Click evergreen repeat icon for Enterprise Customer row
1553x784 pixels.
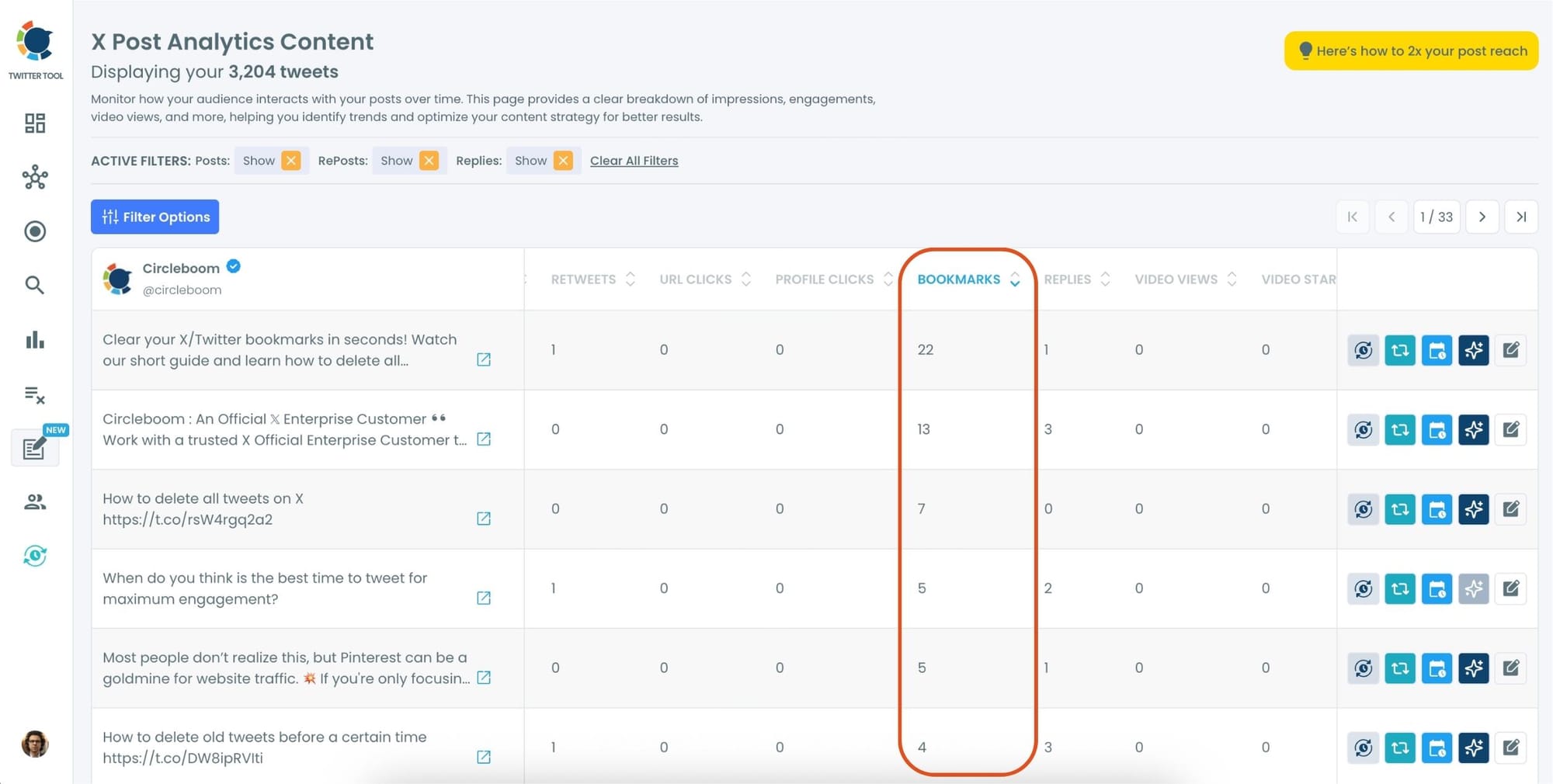1364,429
